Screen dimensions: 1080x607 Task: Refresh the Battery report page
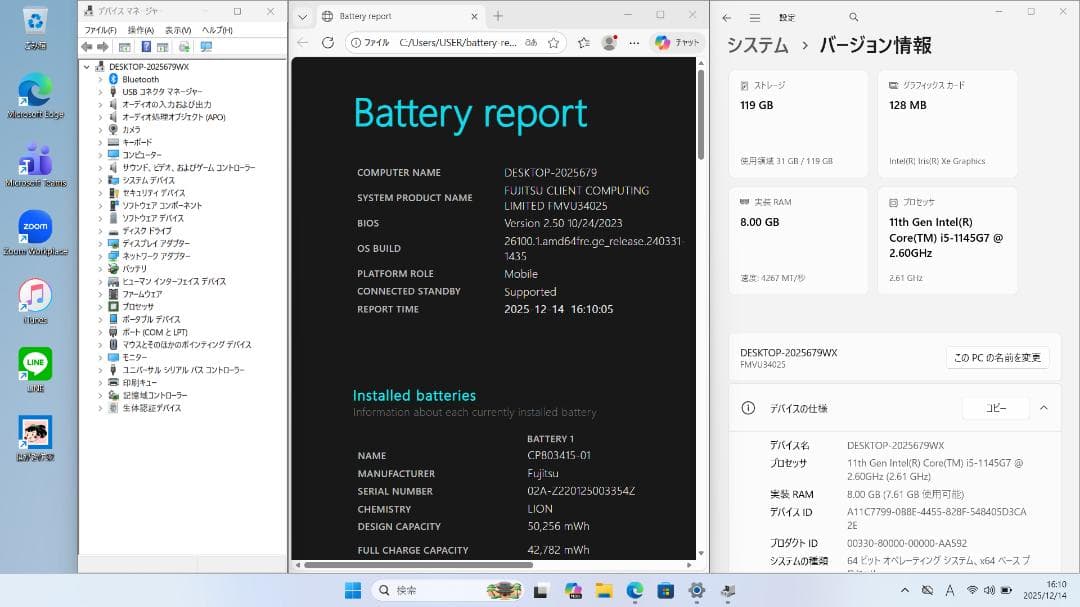[328, 43]
